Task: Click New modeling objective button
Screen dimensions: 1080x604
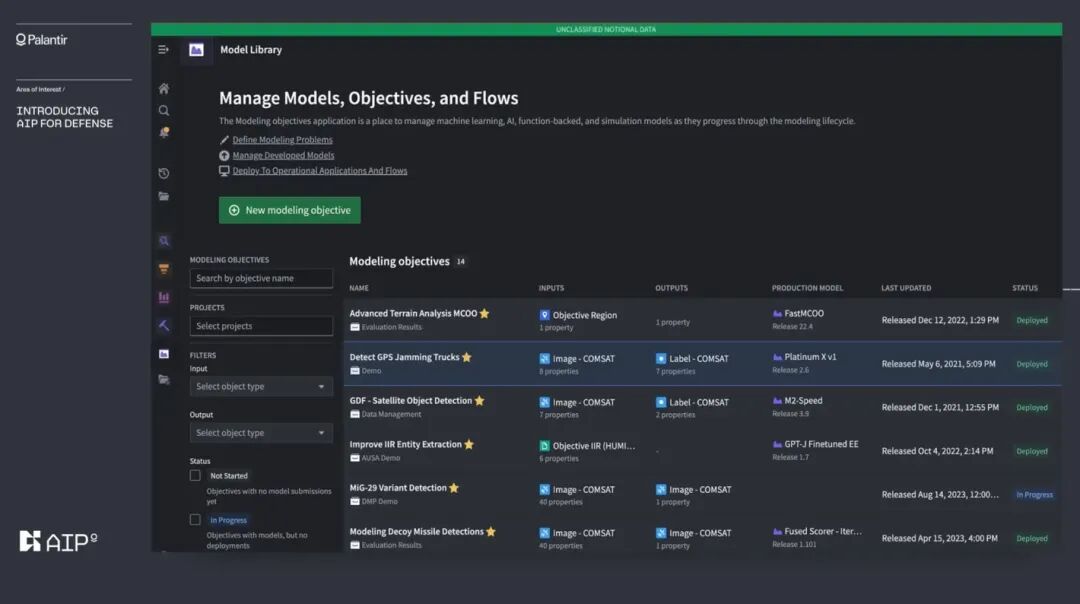Action: [289, 210]
